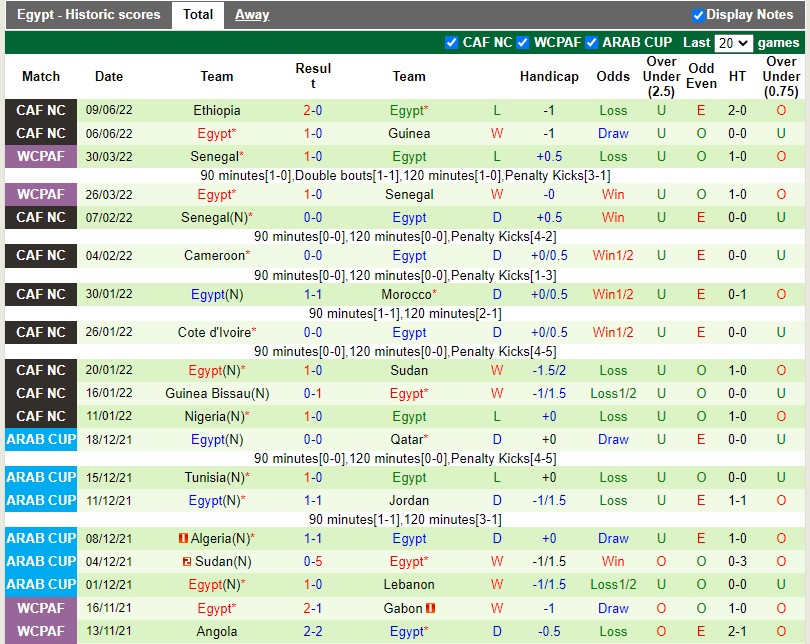The height and width of the screenshot is (644, 810).
Task: Click the date 13/11/21
Action: click(x=109, y=632)
